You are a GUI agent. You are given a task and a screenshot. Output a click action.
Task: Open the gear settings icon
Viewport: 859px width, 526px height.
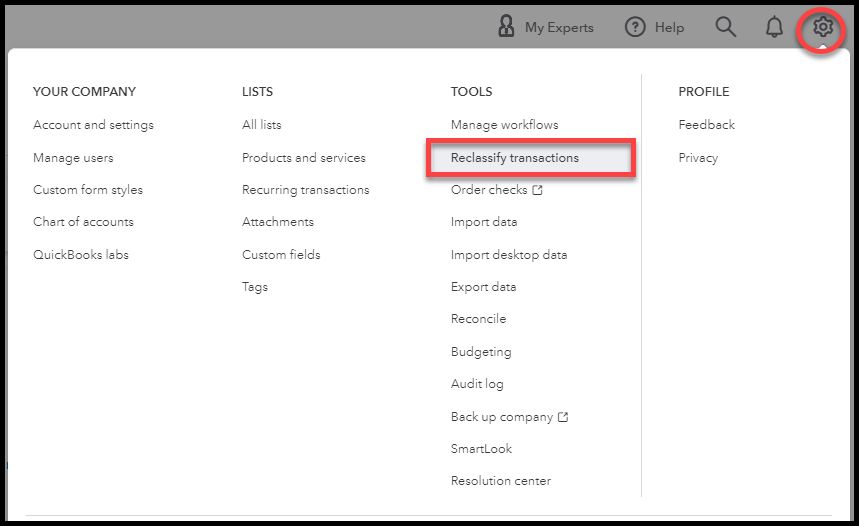(x=822, y=27)
